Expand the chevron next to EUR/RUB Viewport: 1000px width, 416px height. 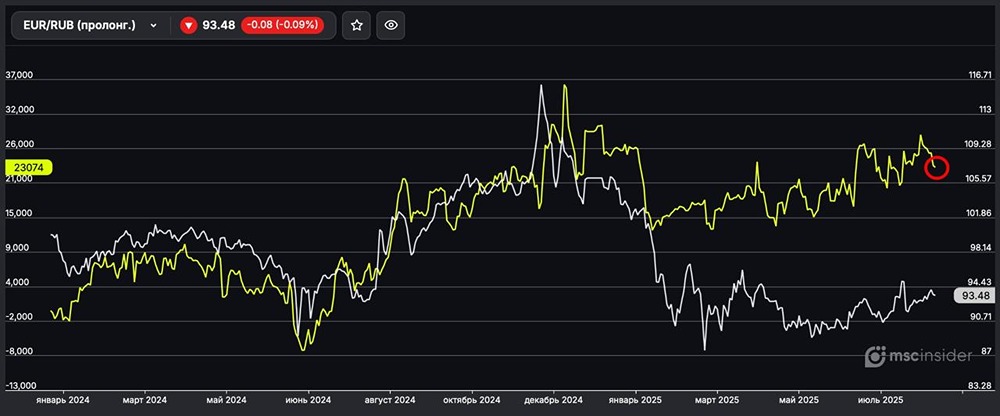click(153, 25)
